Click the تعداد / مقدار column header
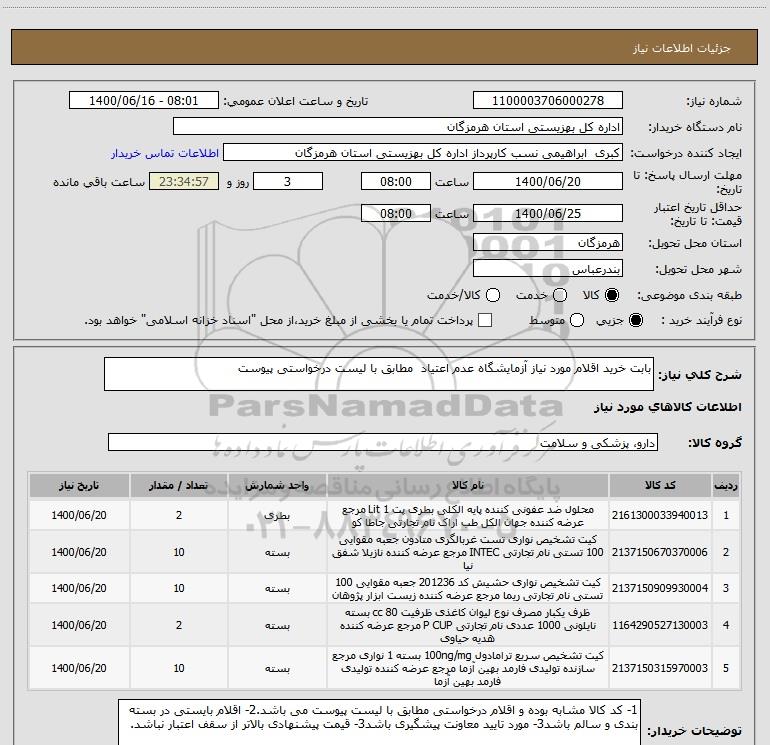 point(179,486)
